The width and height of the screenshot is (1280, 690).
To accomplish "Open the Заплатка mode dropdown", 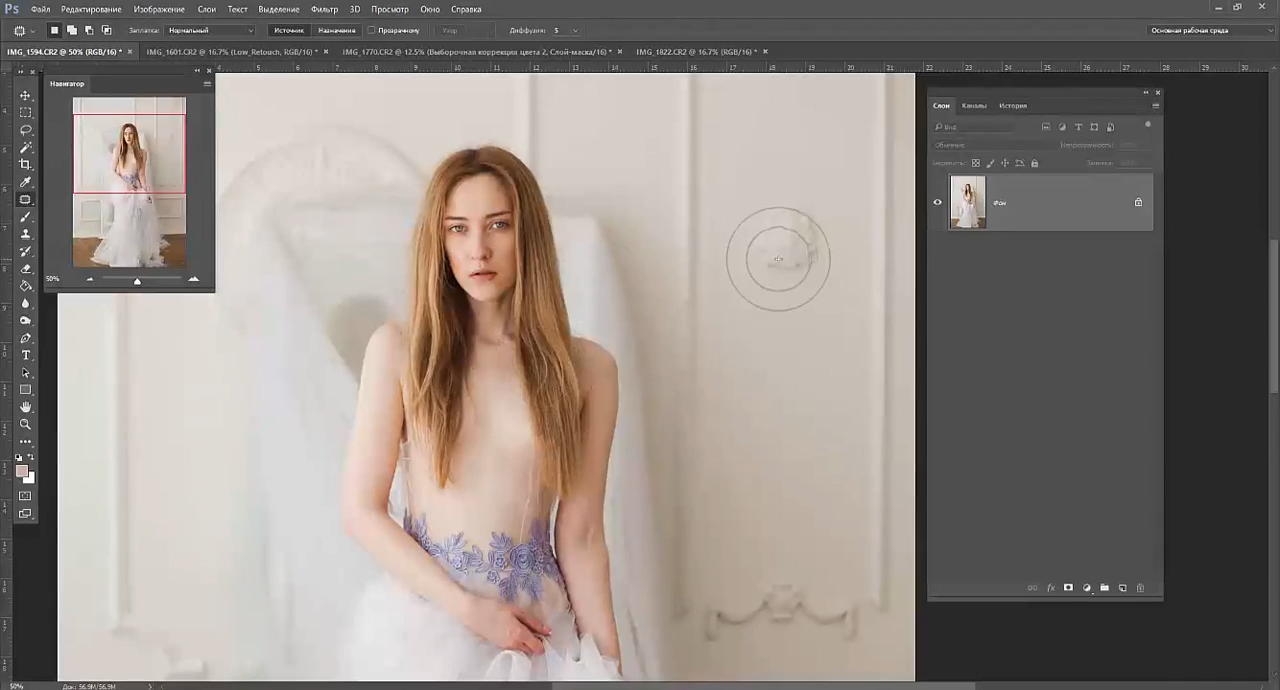I will (210, 30).
